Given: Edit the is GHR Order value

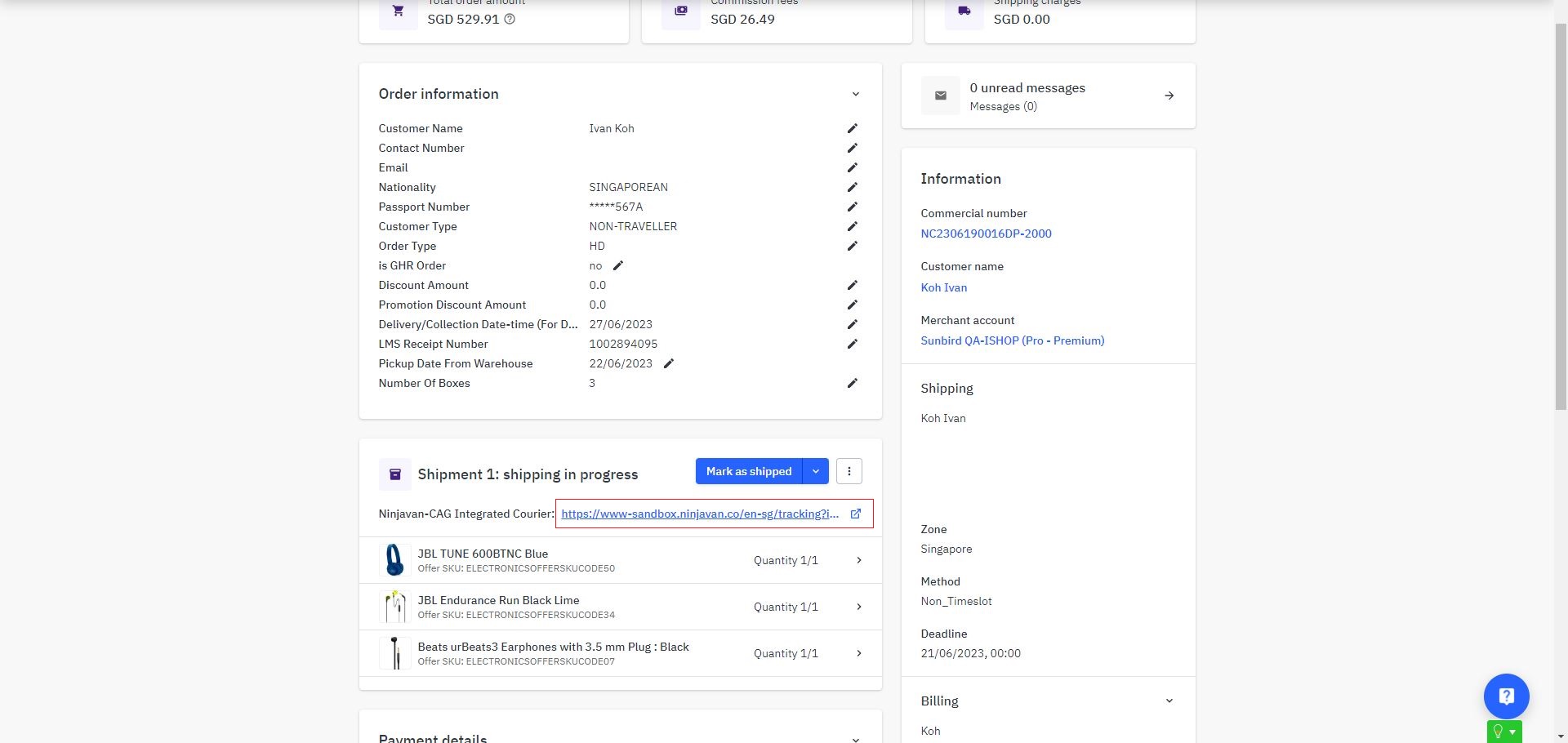Looking at the screenshot, I should point(618,265).
